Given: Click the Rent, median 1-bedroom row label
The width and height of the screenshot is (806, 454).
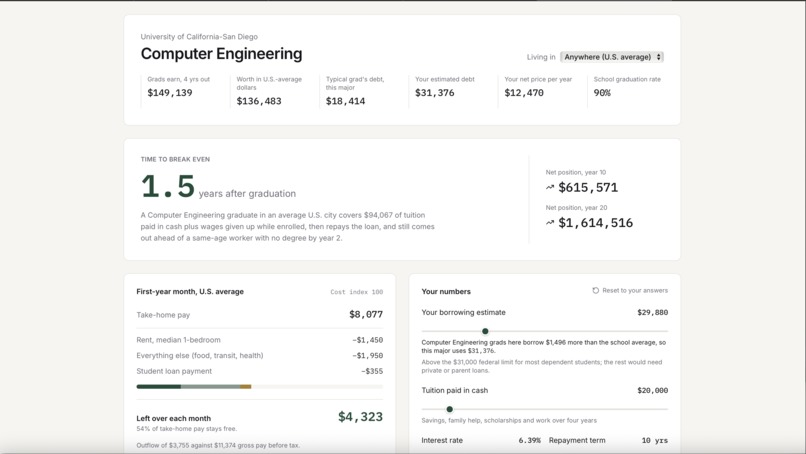Looking at the screenshot, I should 178,340.
